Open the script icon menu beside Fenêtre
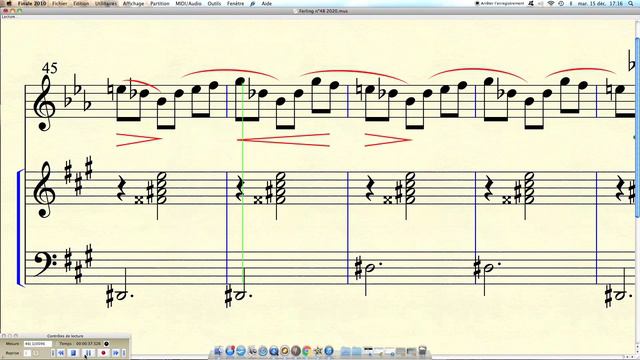This screenshot has height=360, width=640. point(253,3)
